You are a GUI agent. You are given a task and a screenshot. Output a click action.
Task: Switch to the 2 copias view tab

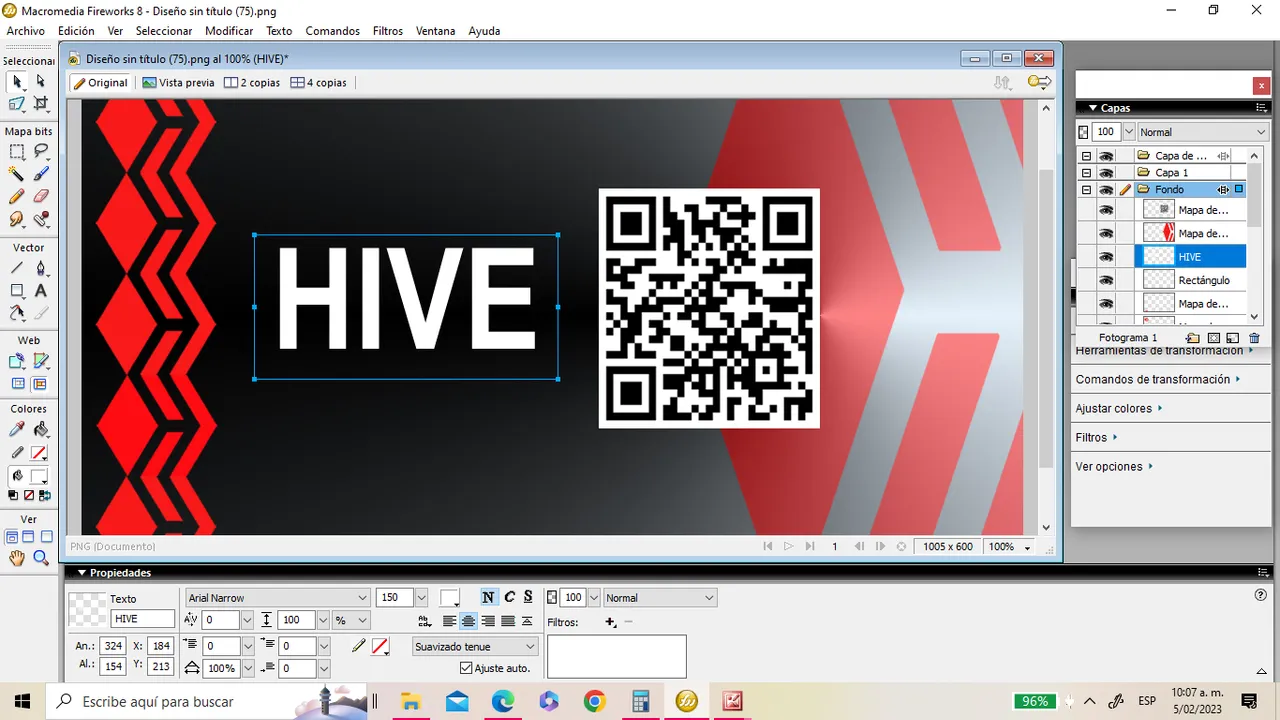pos(252,83)
